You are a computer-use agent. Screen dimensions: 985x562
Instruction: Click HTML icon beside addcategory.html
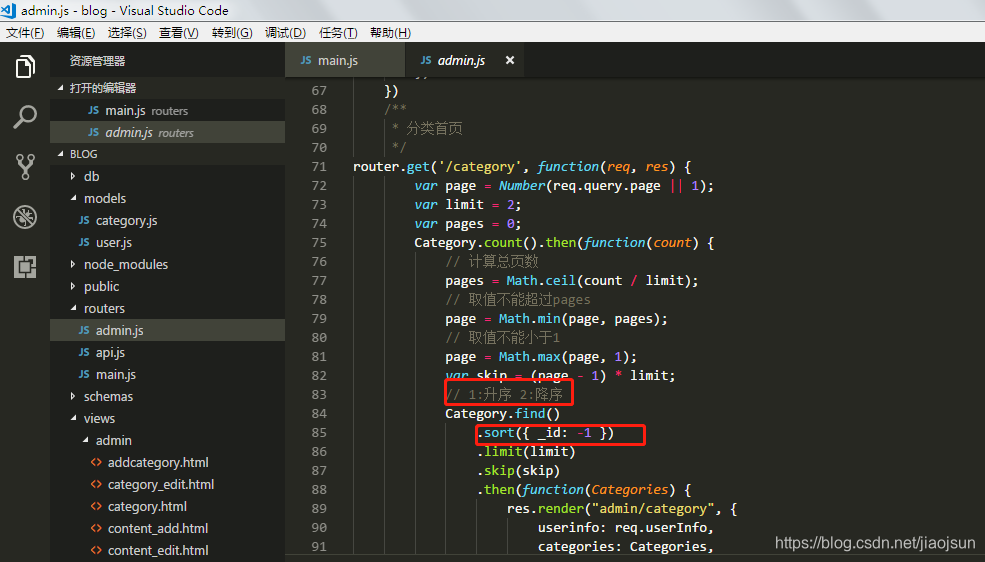tap(96, 463)
